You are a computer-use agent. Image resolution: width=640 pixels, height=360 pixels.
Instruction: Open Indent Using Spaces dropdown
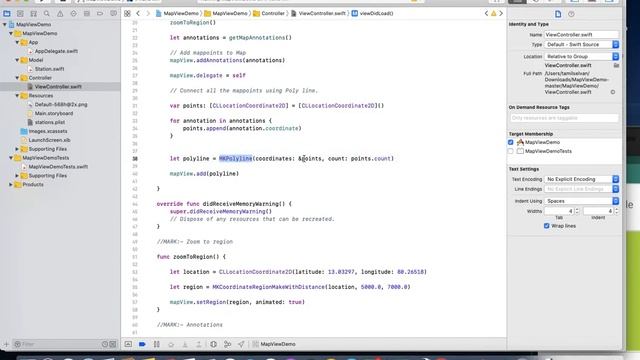[x=582, y=201]
